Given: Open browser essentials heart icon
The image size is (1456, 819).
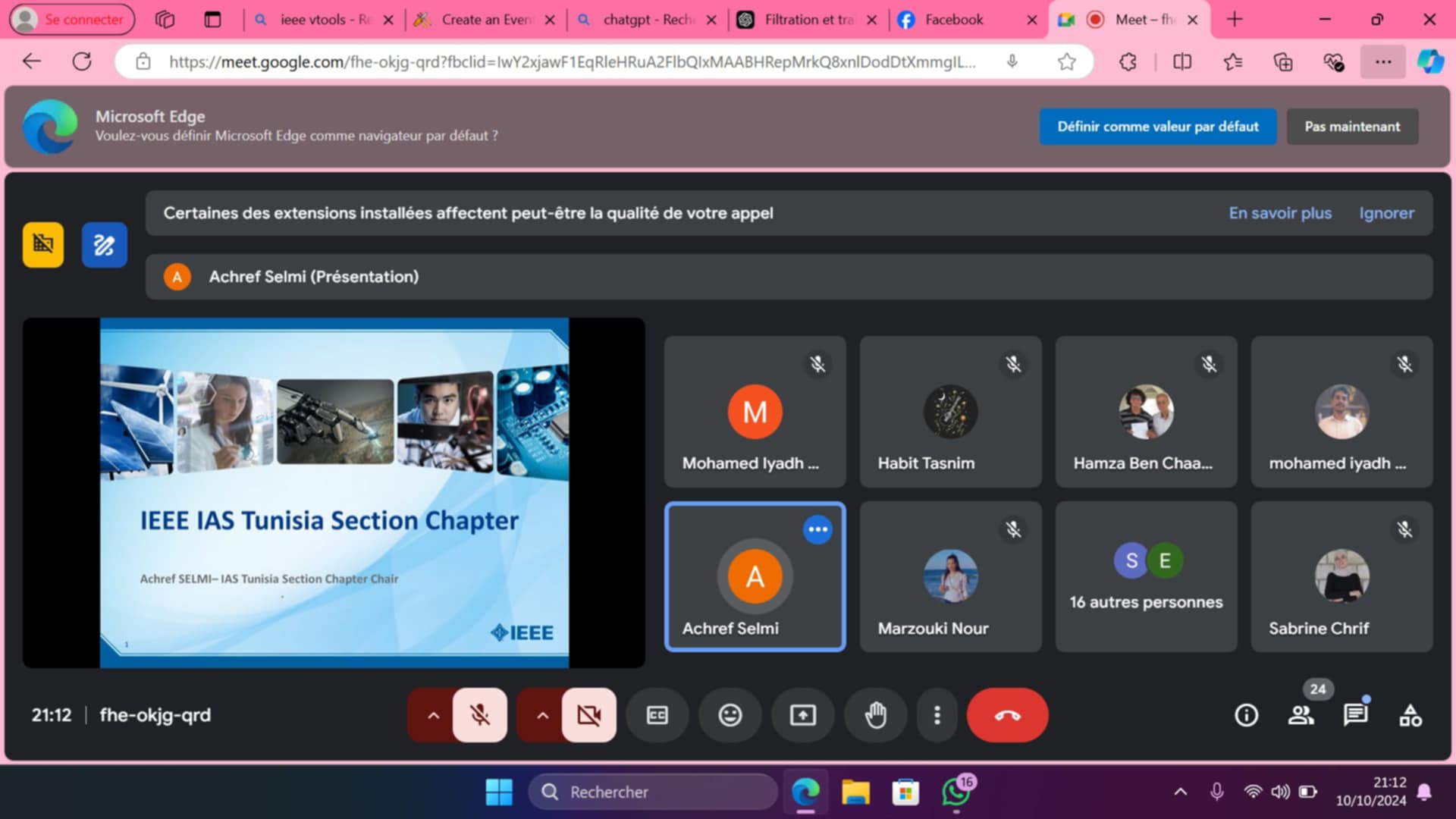Looking at the screenshot, I should point(1333,61).
